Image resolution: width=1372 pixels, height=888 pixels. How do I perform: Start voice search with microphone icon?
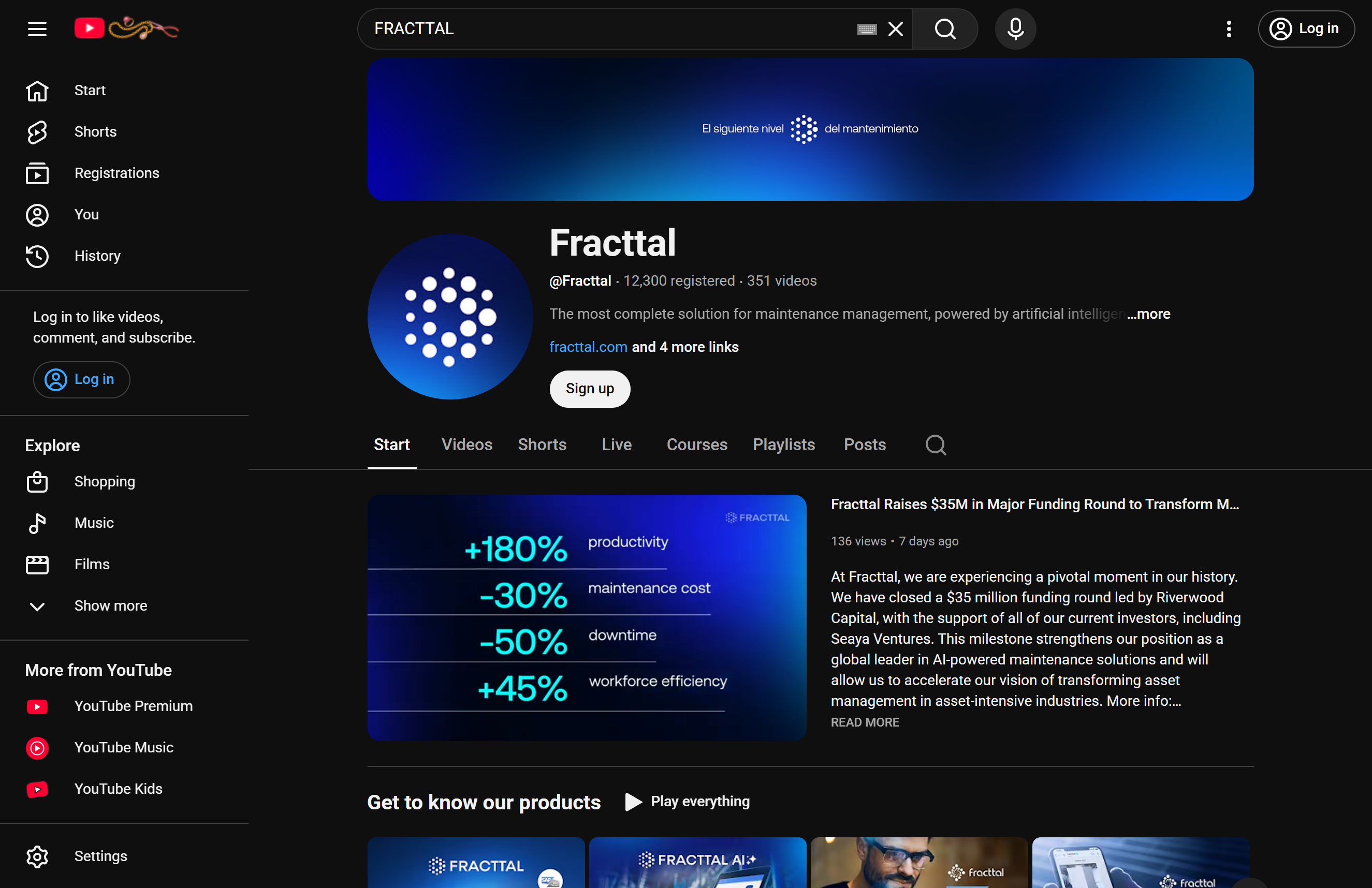(1015, 28)
